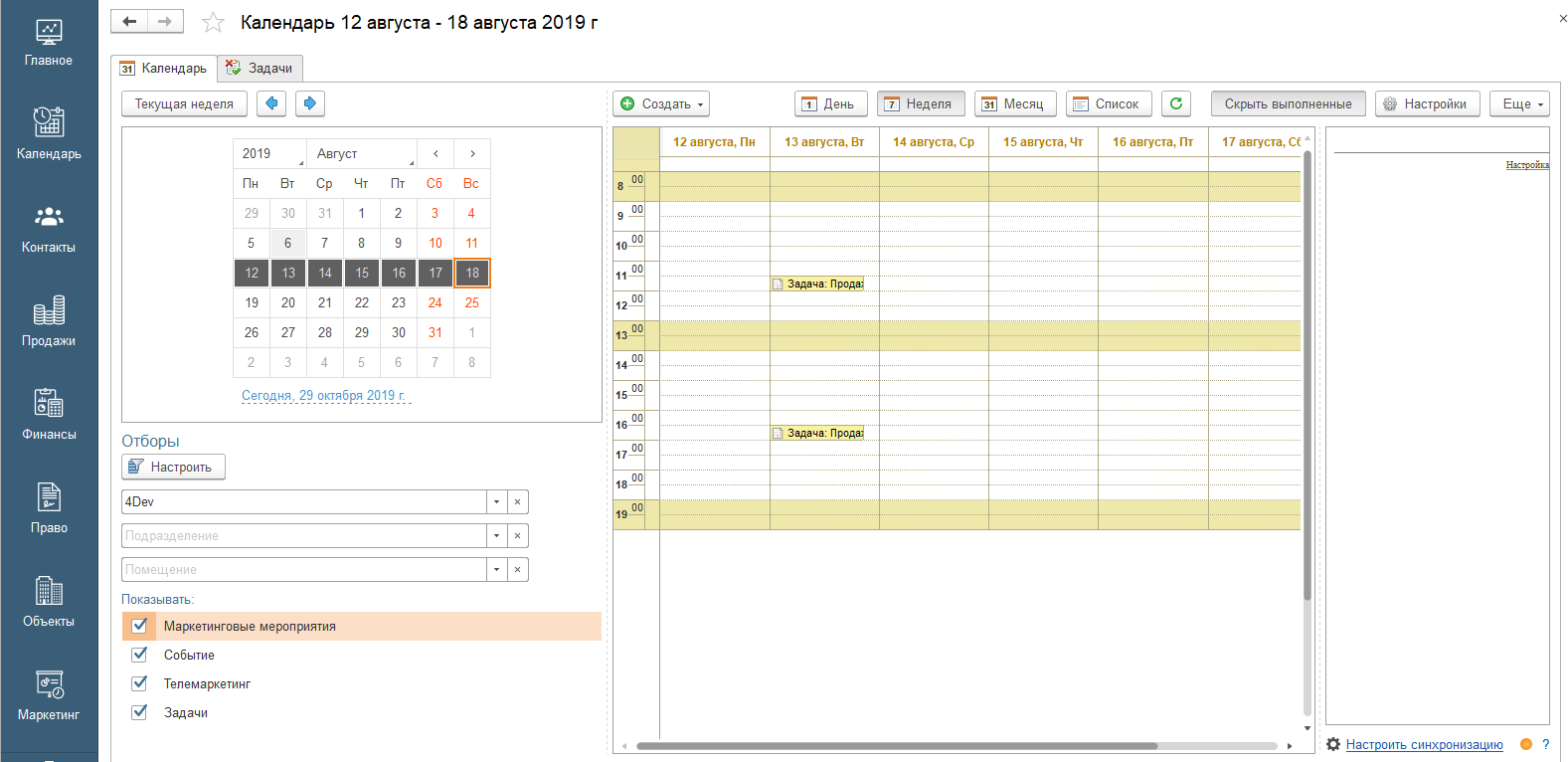Image resolution: width=1568 pixels, height=762 pixels.
Task: Open the Маркетинг sidebar section
Action: tap(49, 695)
